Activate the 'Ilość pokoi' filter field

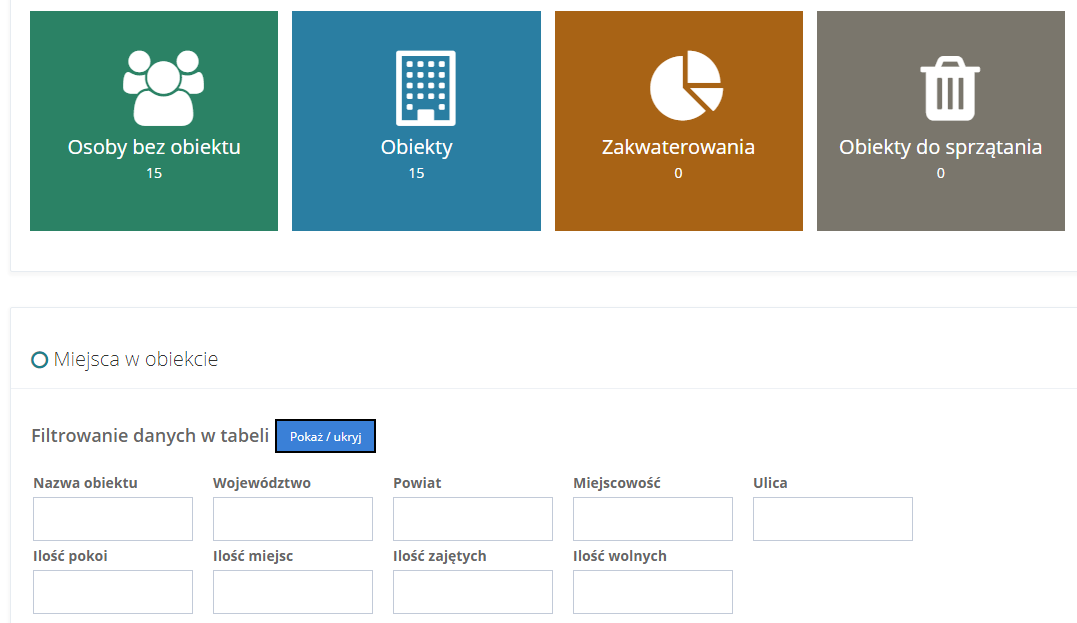[113, 592]
